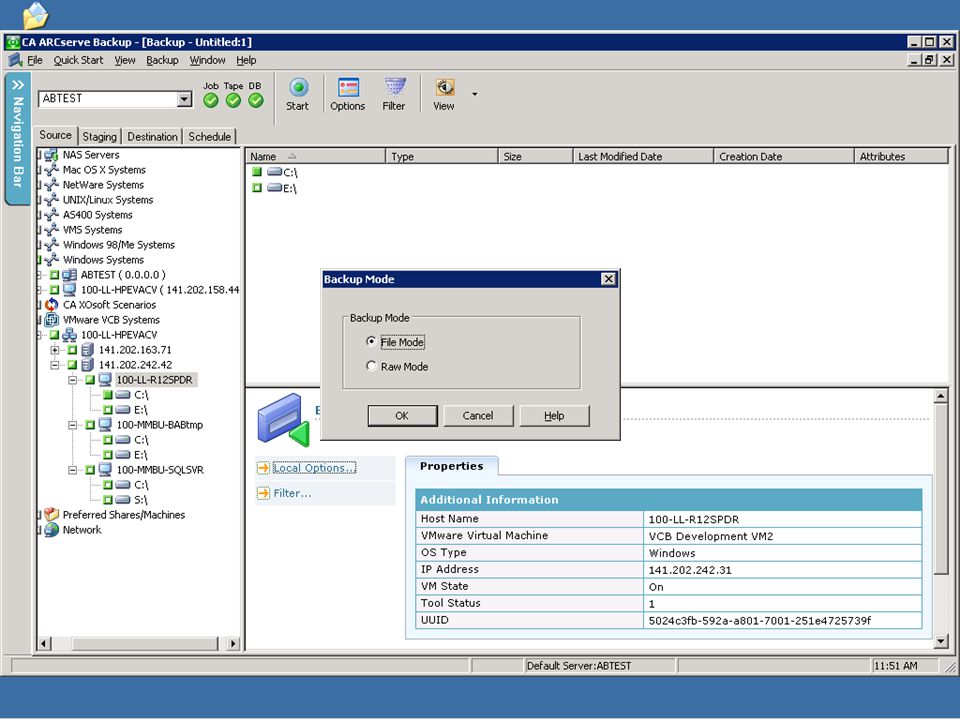This screenshot has height=720, width=960.
Task: Open the Quick Start menu
Action: [x=78, y=60]
